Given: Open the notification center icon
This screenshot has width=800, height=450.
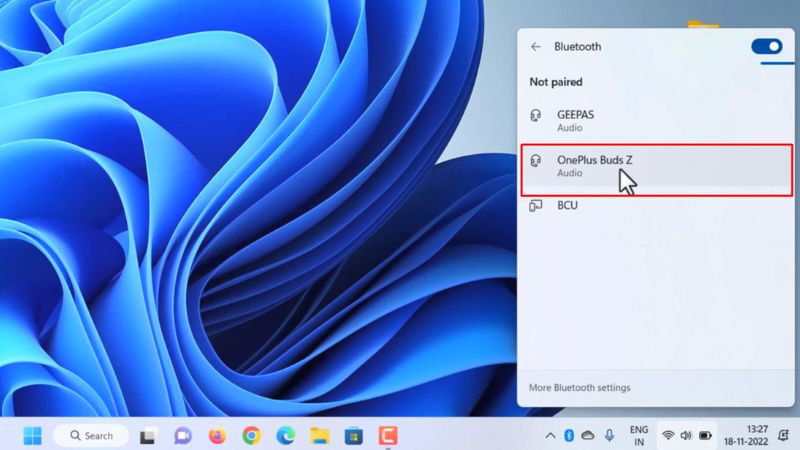Looking at the screenshot, I should (x=784, y=436).
